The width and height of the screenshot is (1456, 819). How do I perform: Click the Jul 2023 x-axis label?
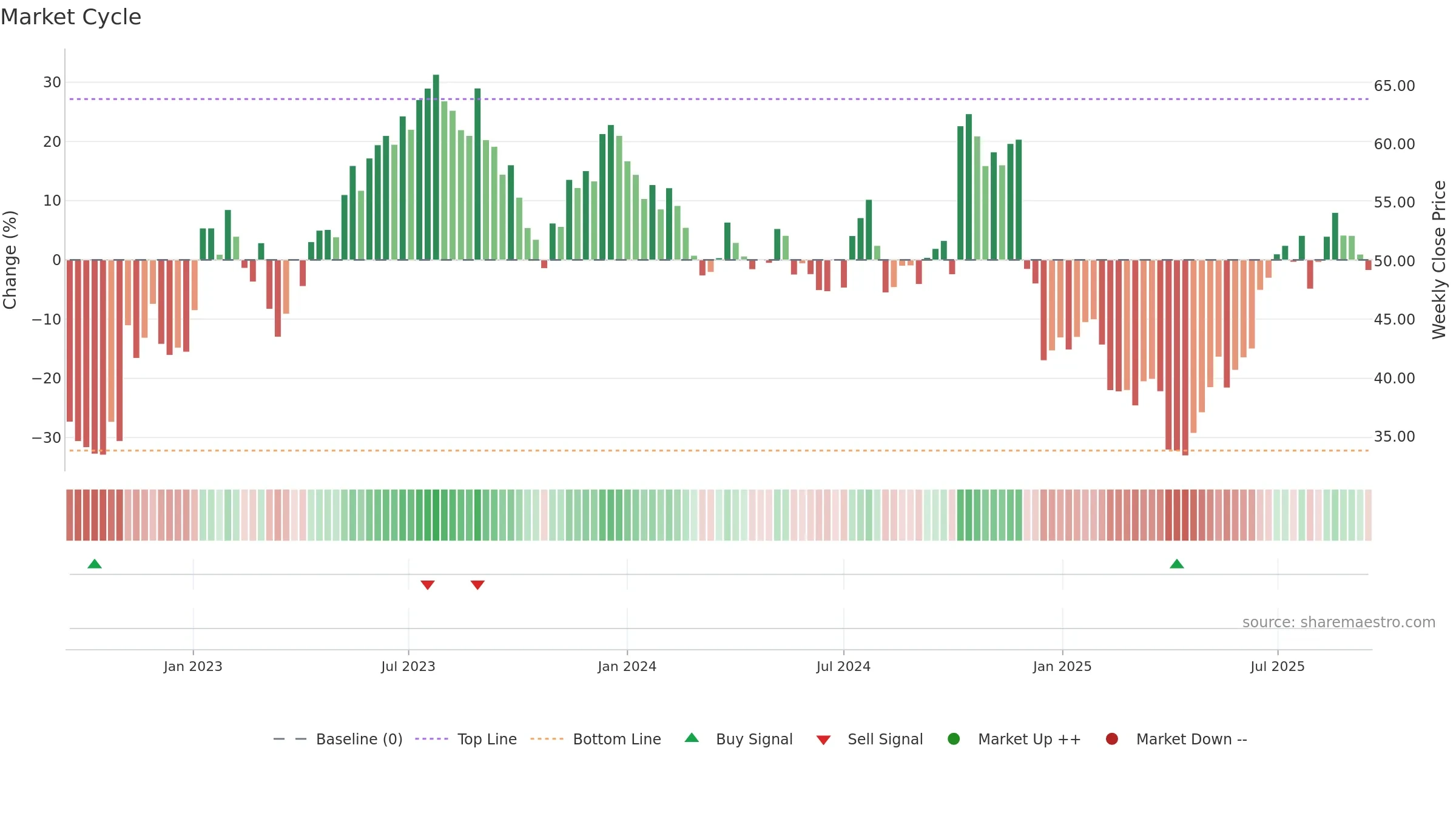(408, 666)
